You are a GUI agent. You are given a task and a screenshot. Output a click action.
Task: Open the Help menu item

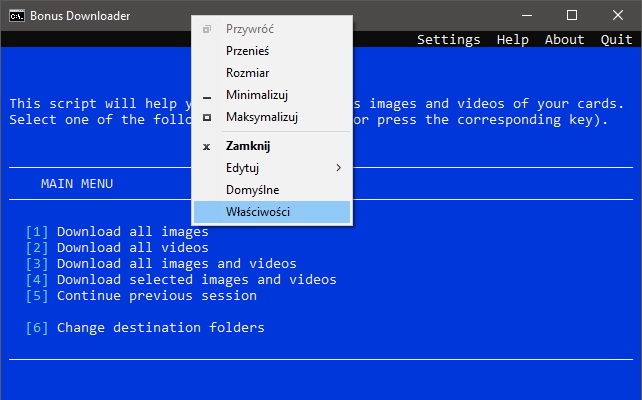pyautogui.click(x=512, y=40)
